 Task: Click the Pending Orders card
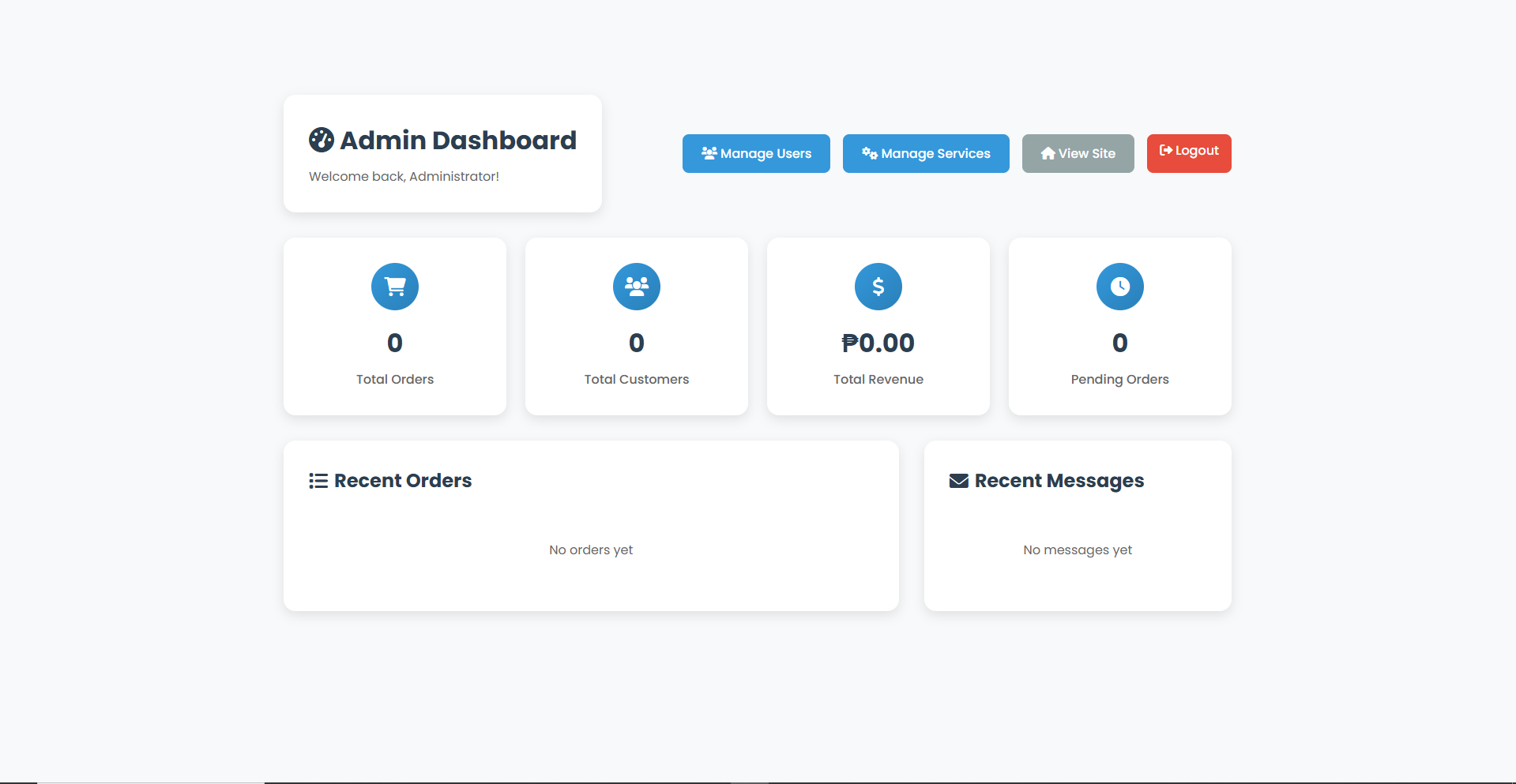pyautogui.click(x=1119, y=326)
